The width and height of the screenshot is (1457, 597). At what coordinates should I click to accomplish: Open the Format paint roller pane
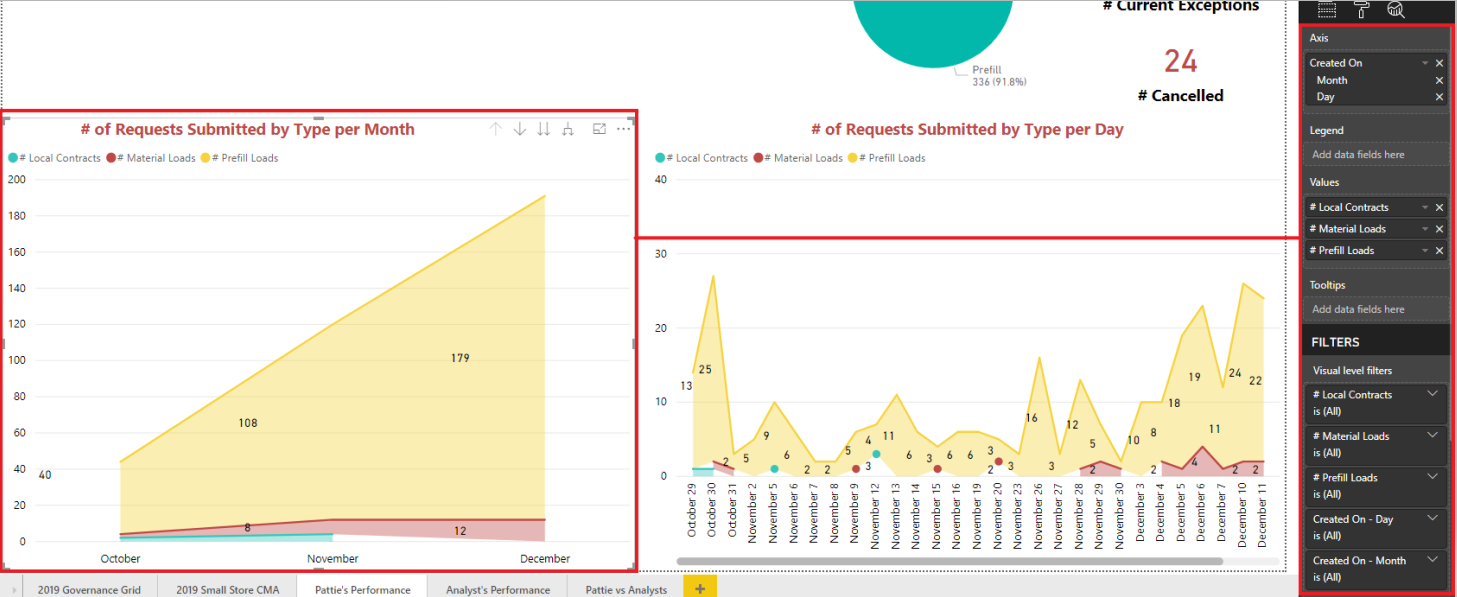pyautogui.click(x=1362, y=9)
